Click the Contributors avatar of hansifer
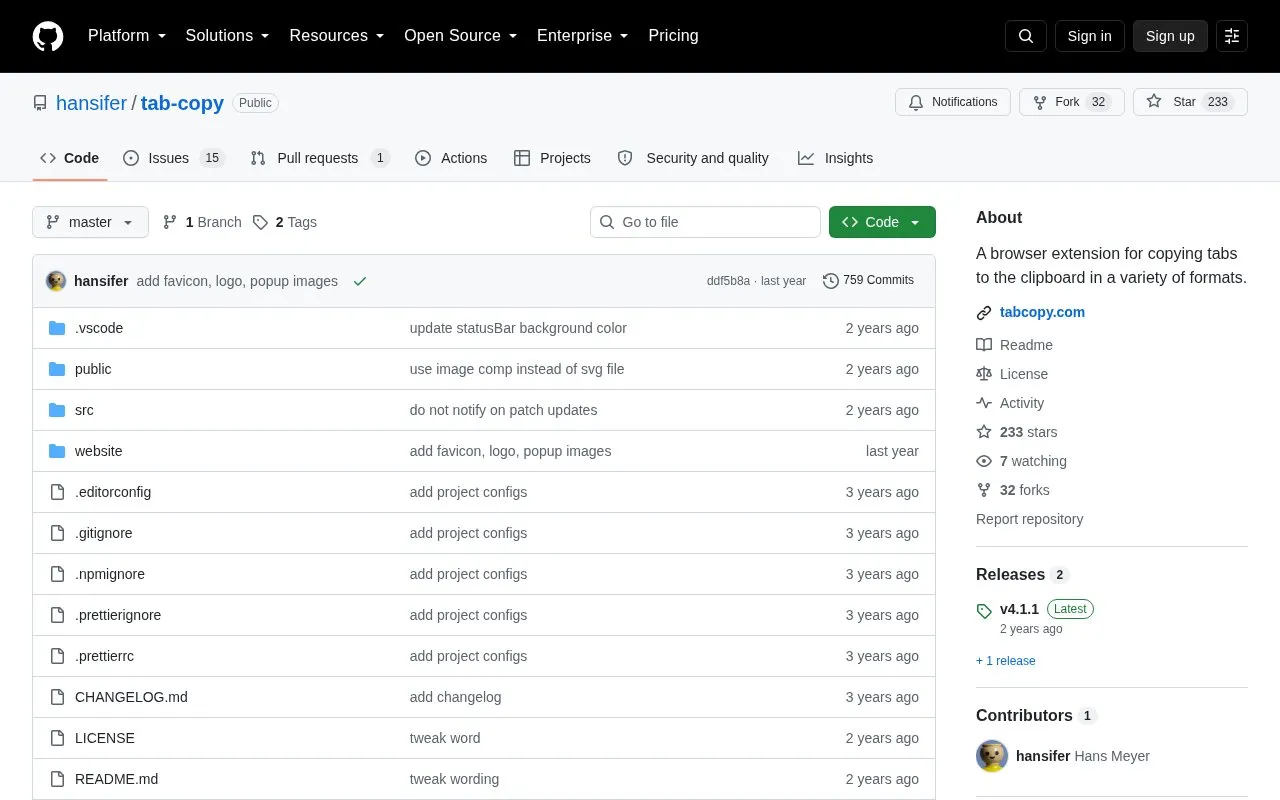This screenshot has width=1280, height=800. pos(992,756)
